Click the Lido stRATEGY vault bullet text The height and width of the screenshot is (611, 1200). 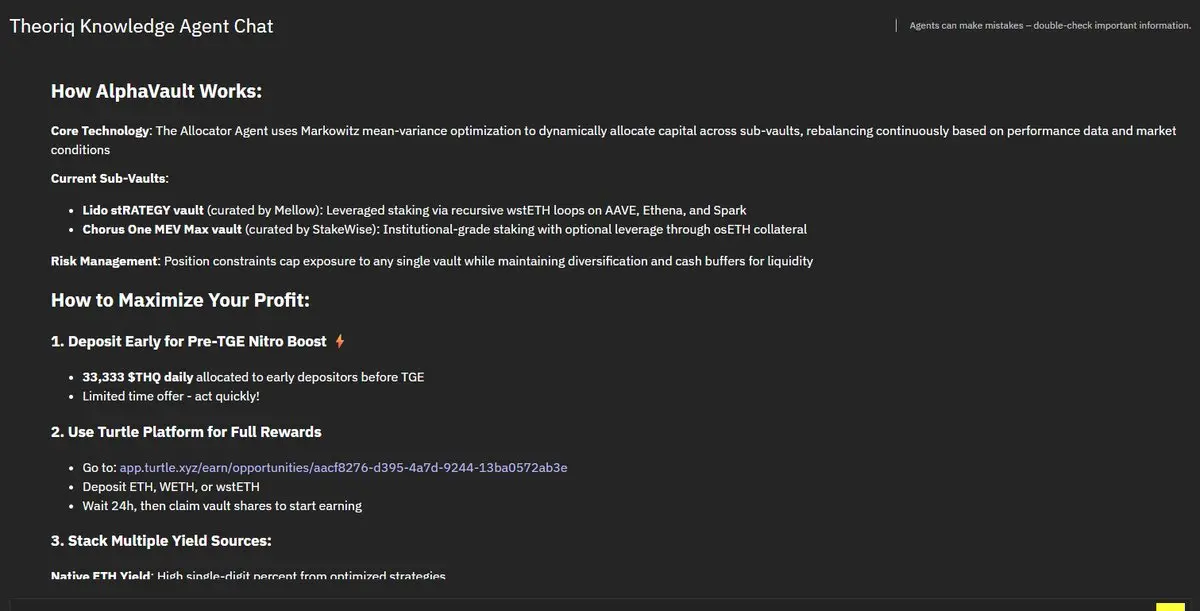(143, 210)
